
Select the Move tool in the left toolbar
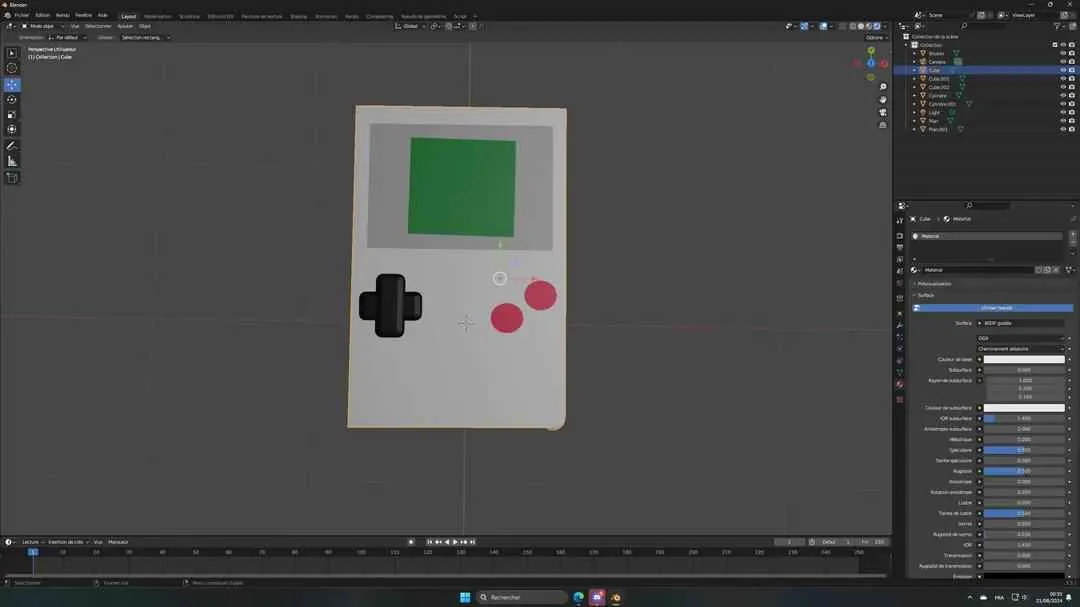(x=12, y=84)
